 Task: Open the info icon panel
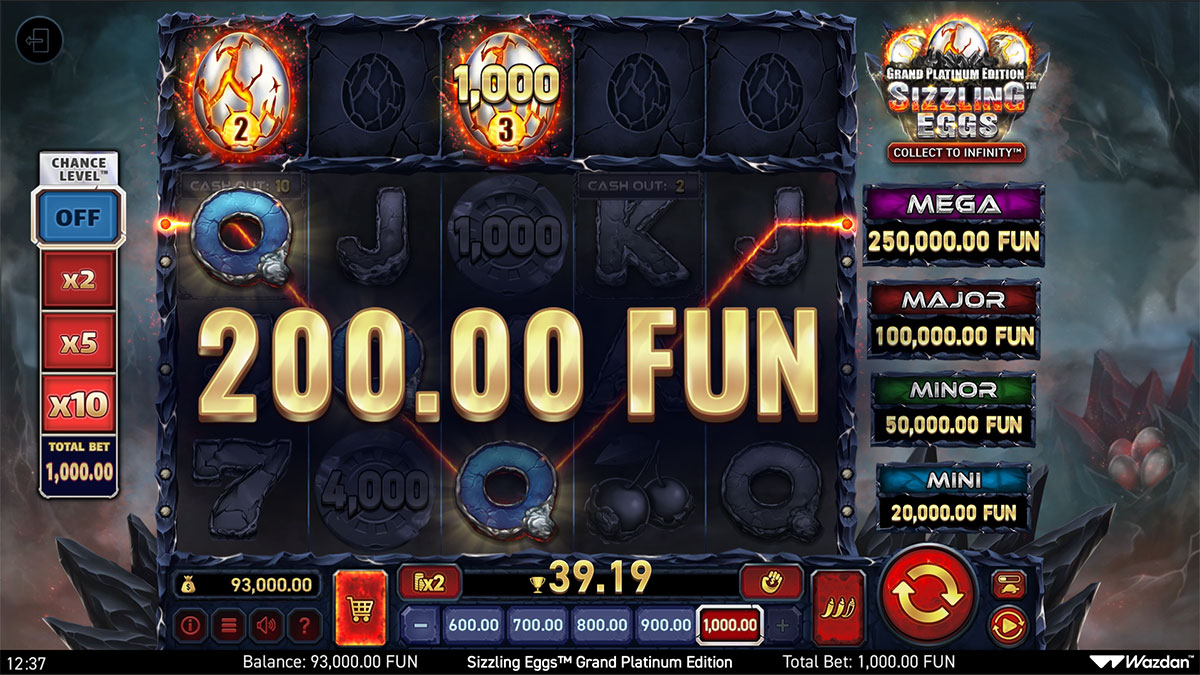click(190, 627)
